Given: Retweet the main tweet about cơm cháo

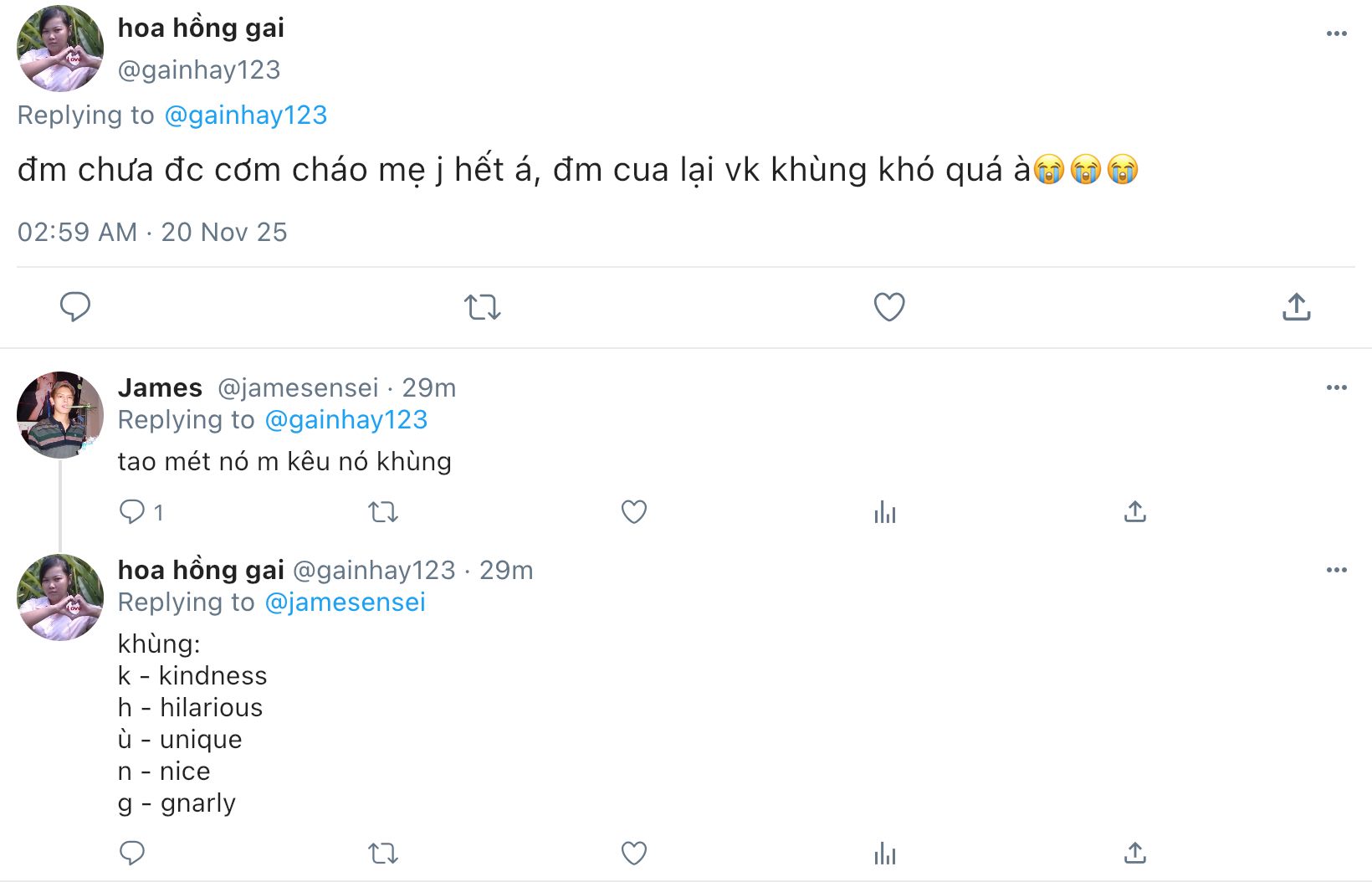Looking at the screenshot, I should [x=483, y=307].
